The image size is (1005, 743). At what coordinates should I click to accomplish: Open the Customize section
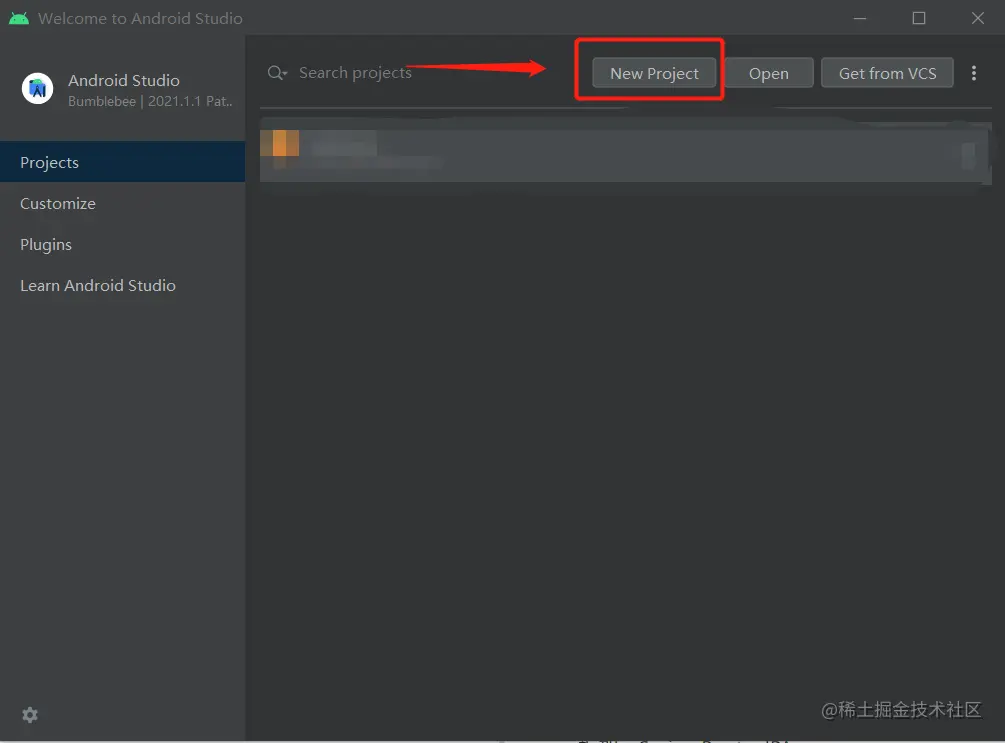click(x=122, y=203)
